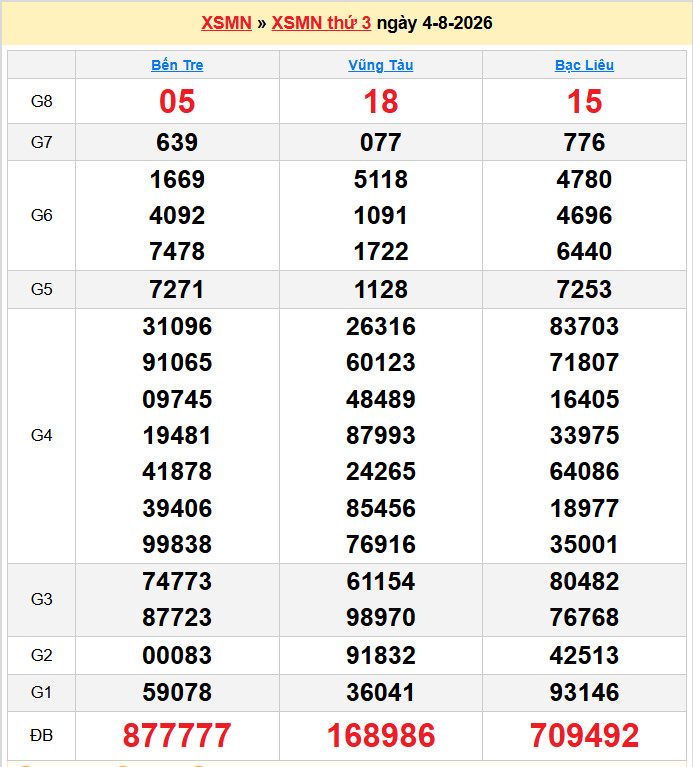Click the G6 row label
The image size is (693, 767).
pyautogui.click(x=42, y=215)
